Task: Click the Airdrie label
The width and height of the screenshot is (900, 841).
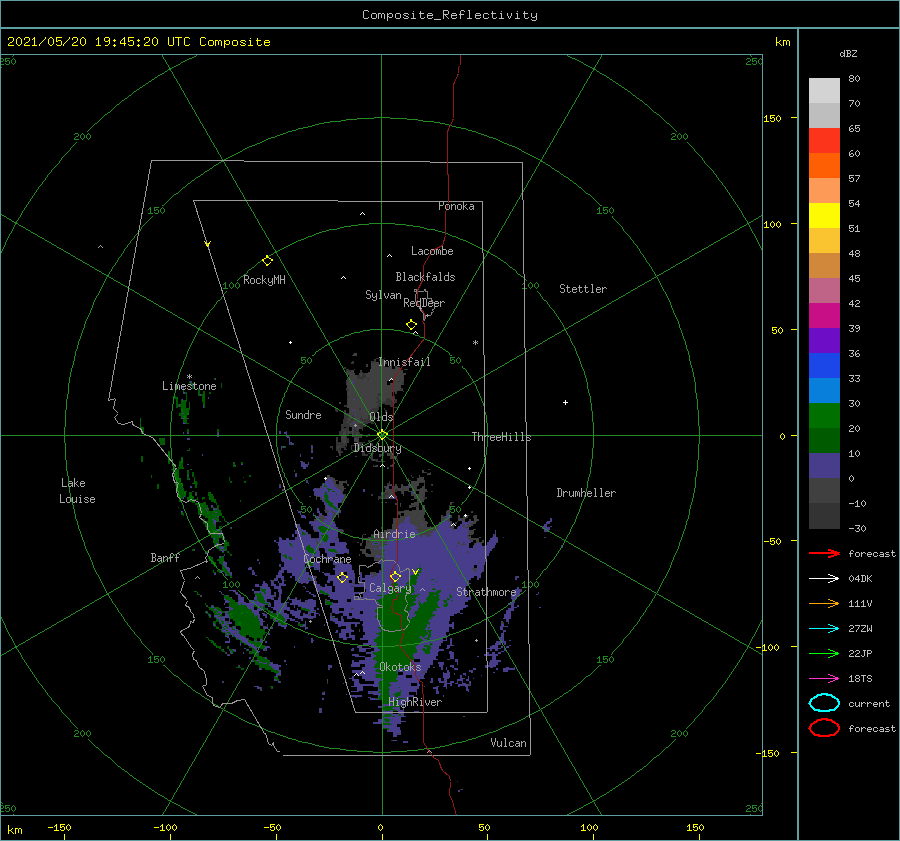Action: pos(394,534)
